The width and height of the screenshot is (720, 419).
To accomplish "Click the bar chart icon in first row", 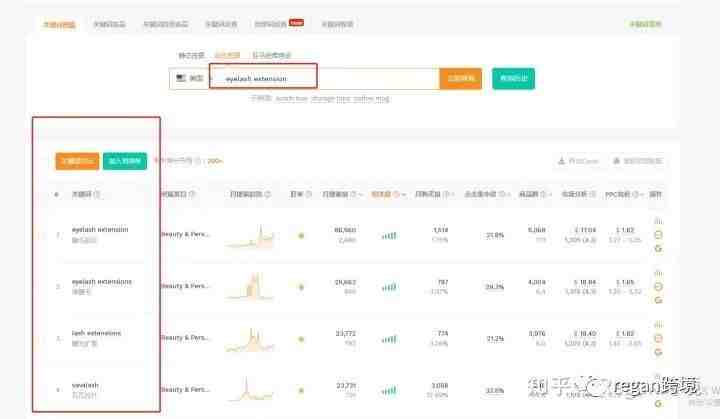I will tap(658, 221).
